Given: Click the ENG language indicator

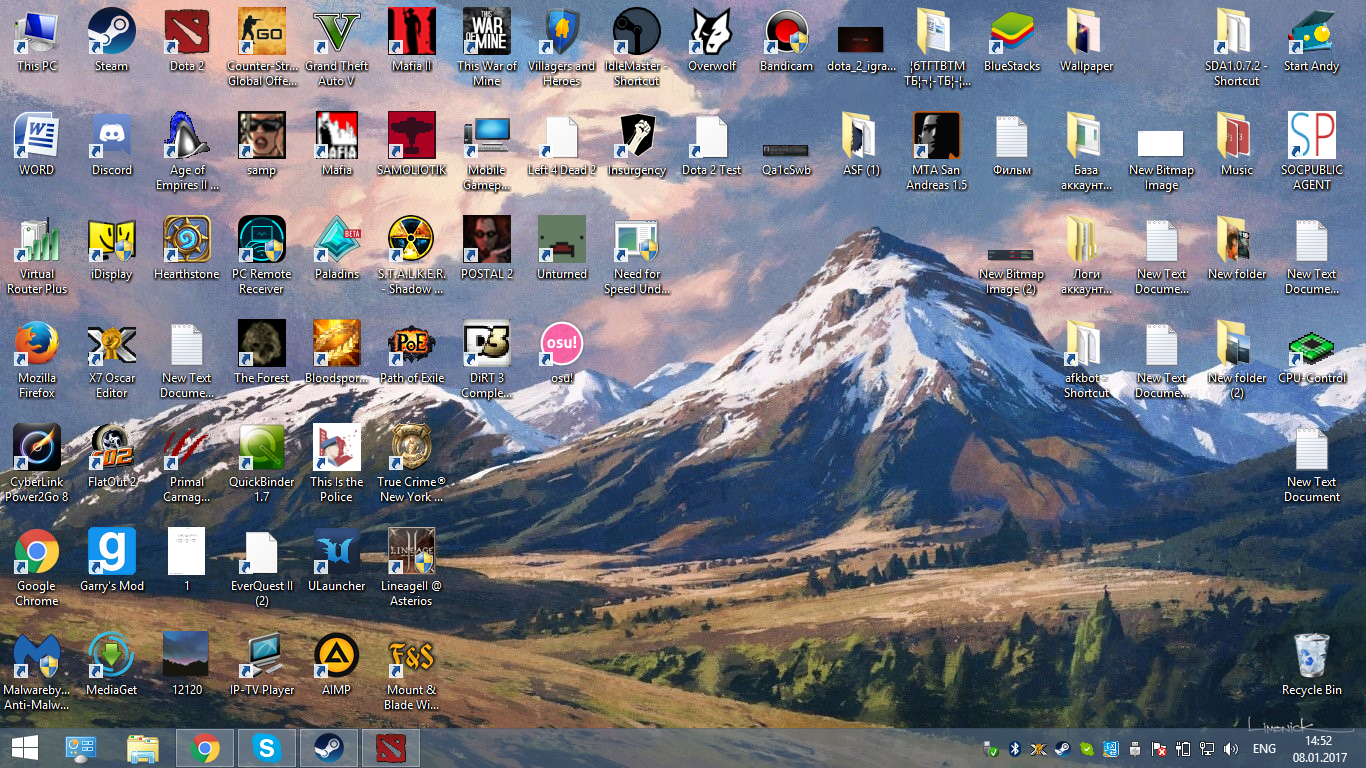Looking at the screenshot, I should (x=1264, y=748).
